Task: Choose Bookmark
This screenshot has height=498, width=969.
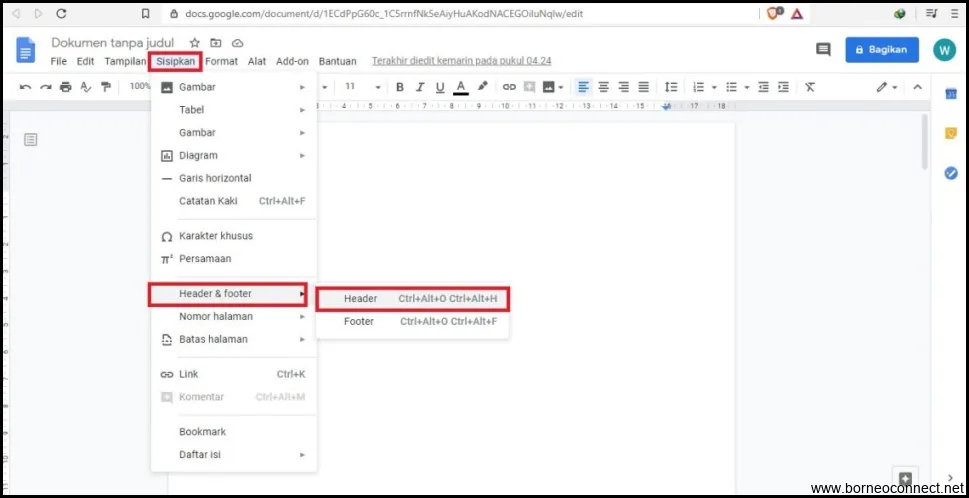Action: pos(234,432)
